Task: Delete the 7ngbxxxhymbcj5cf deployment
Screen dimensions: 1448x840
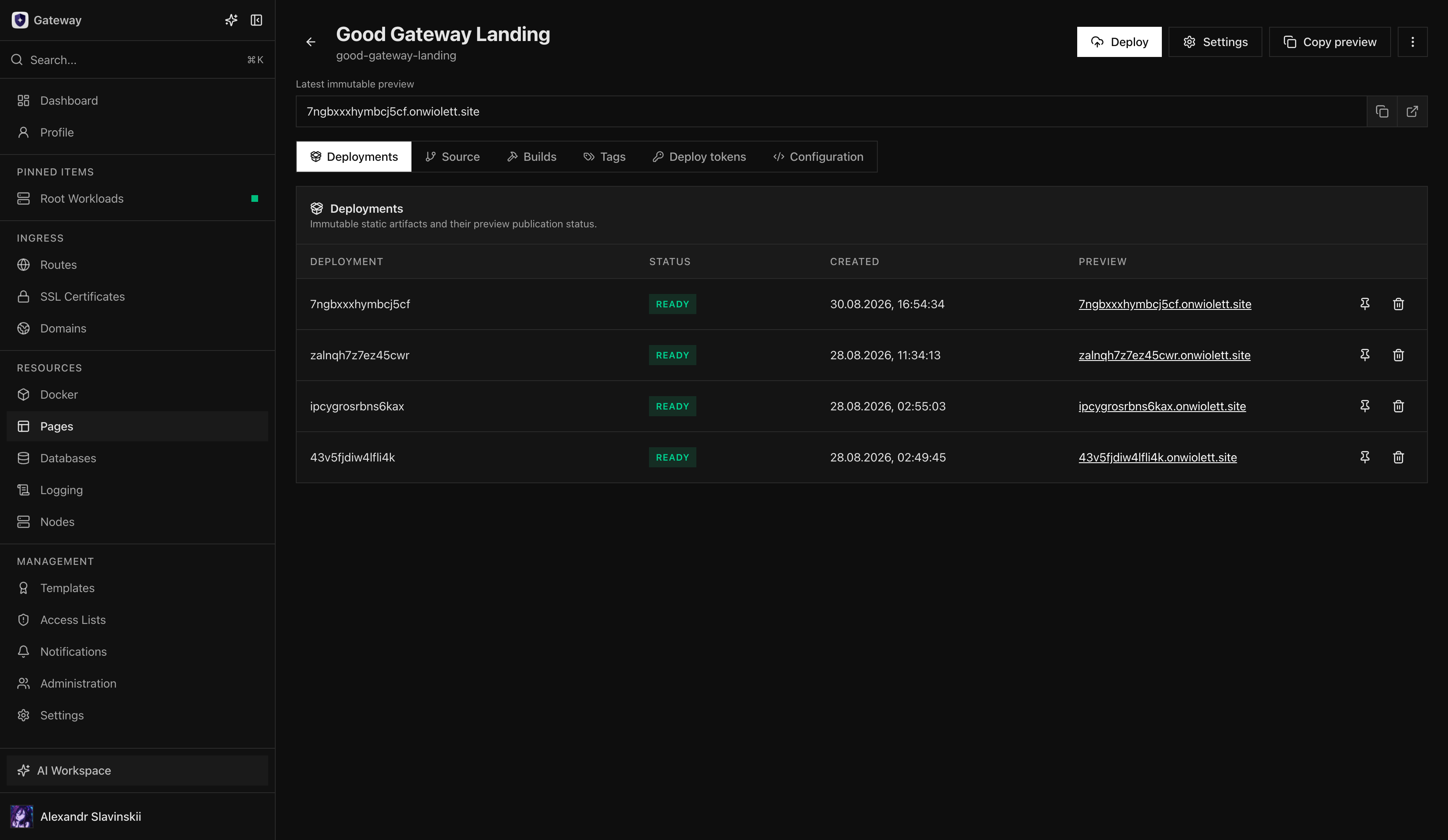Action: 1399,304
